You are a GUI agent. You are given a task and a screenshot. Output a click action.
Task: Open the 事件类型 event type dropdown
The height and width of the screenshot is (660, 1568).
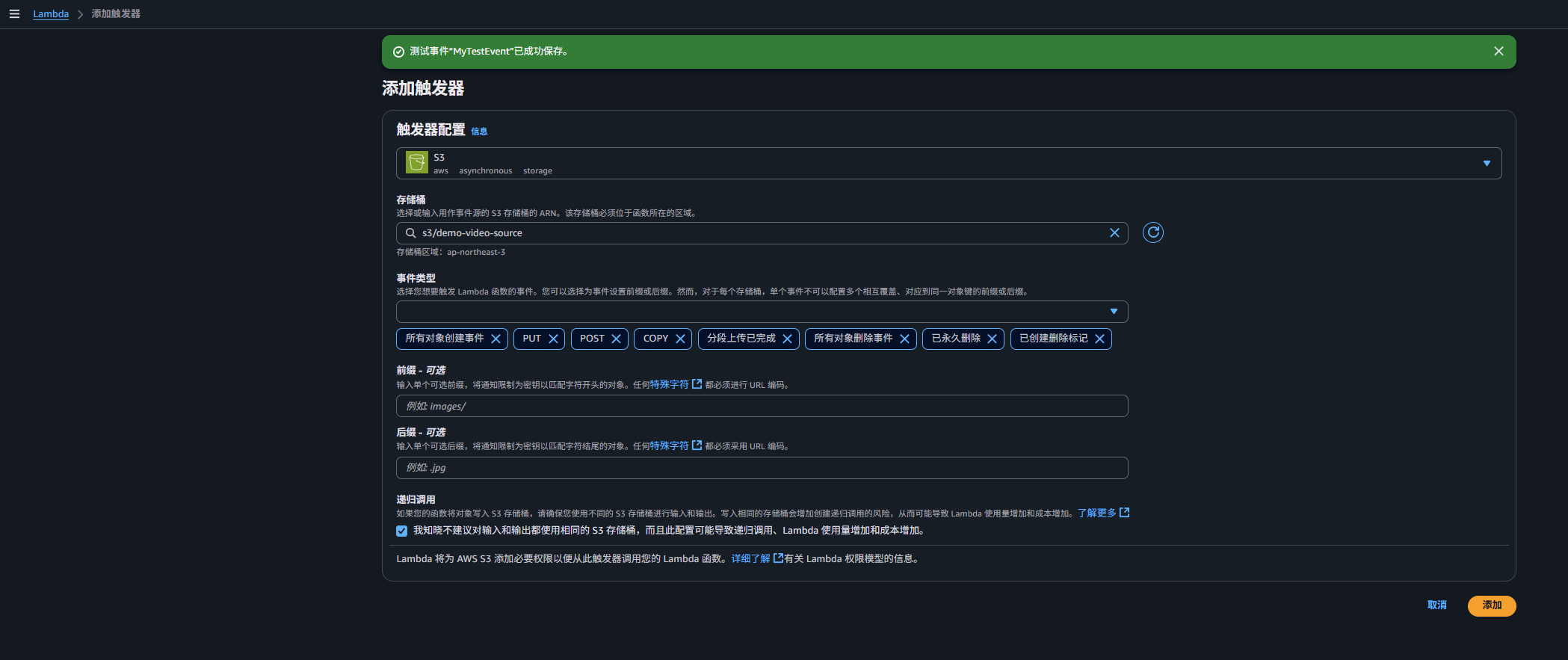tap(762, 312)
